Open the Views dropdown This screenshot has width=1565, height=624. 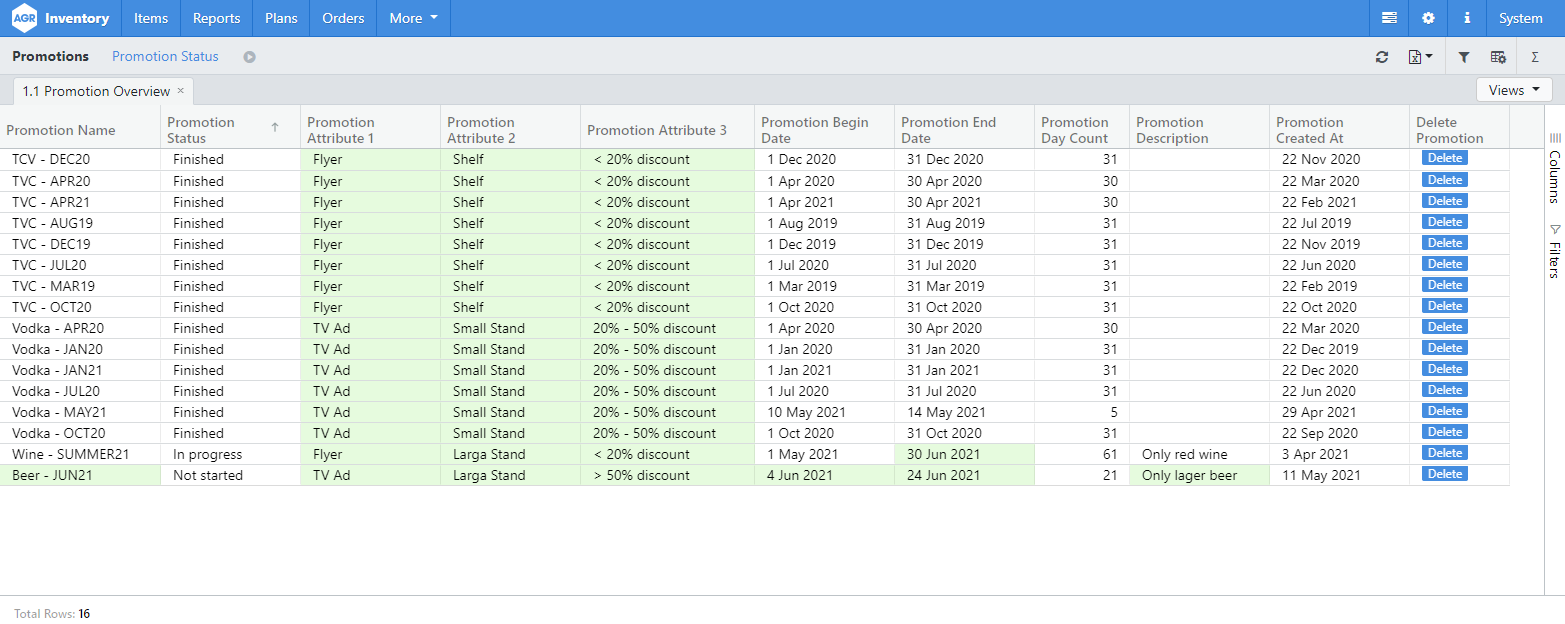point(1513,90)
